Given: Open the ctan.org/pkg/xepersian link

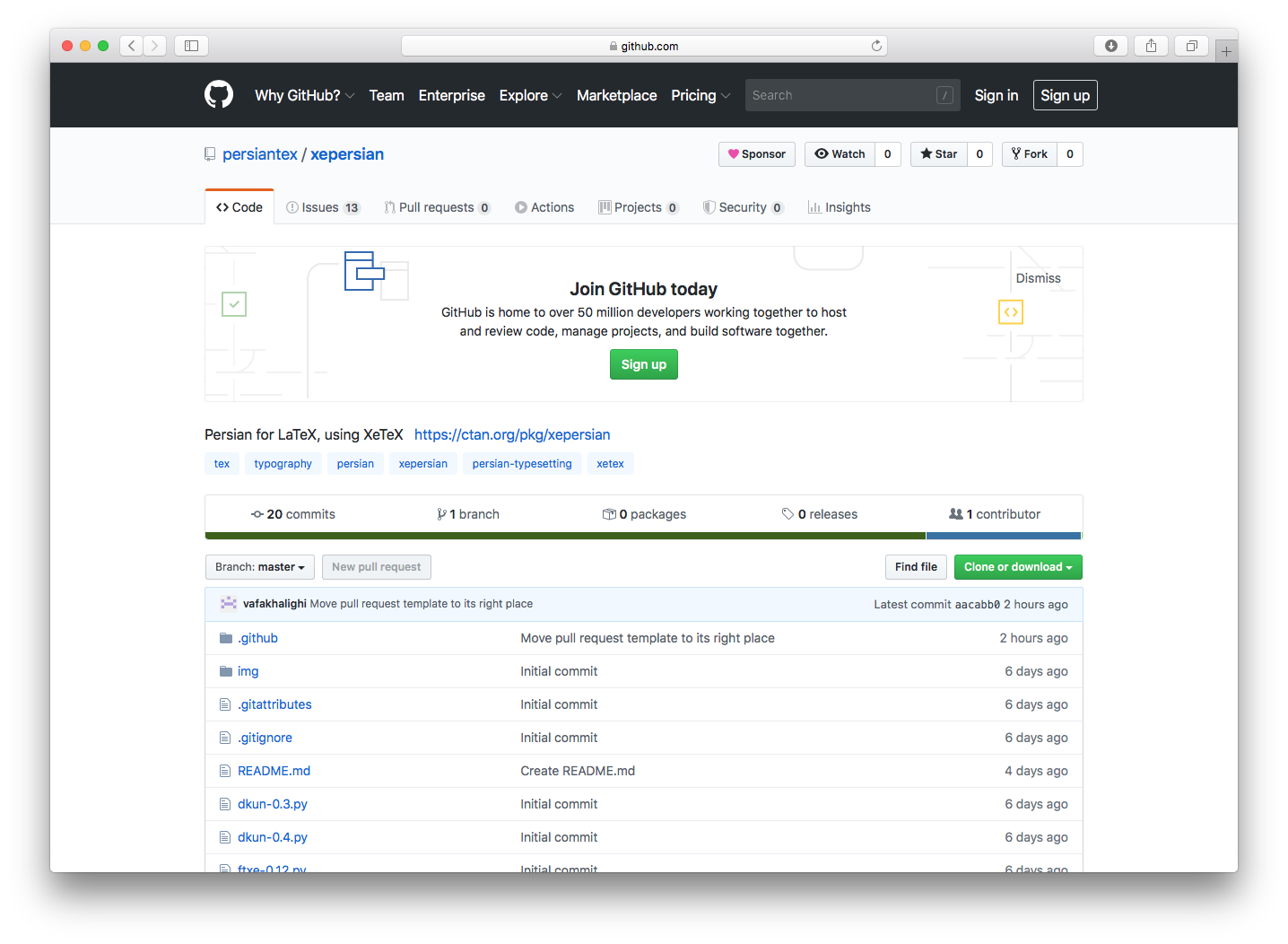Looking at the screenshot, I should tap(512, 434).
